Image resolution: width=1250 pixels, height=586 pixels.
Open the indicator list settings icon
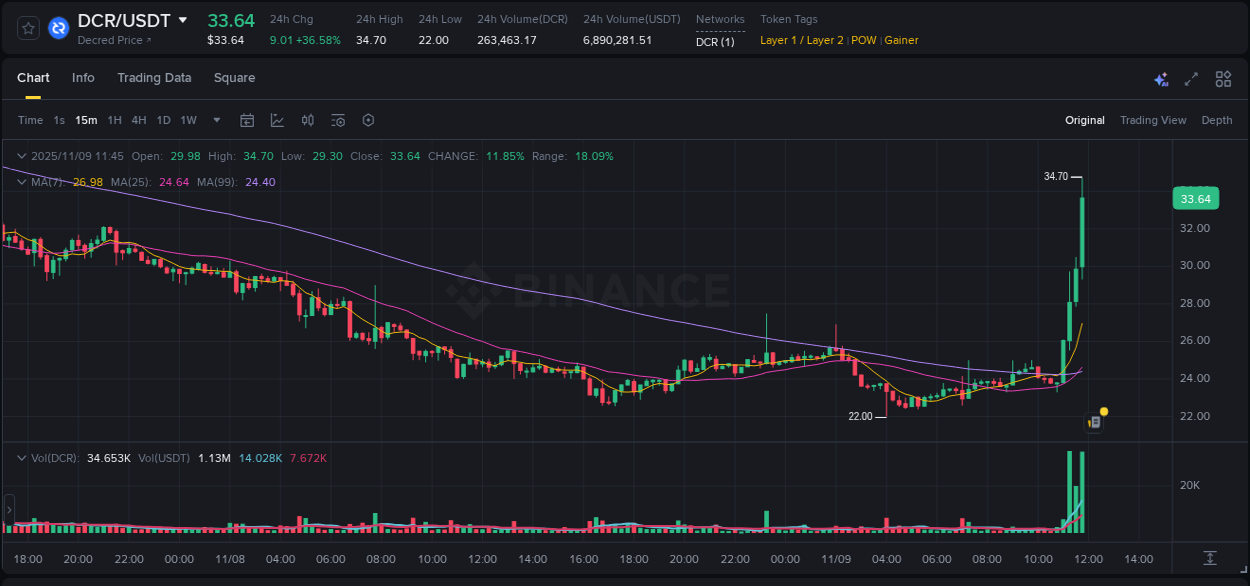click(x=337, y=120)
